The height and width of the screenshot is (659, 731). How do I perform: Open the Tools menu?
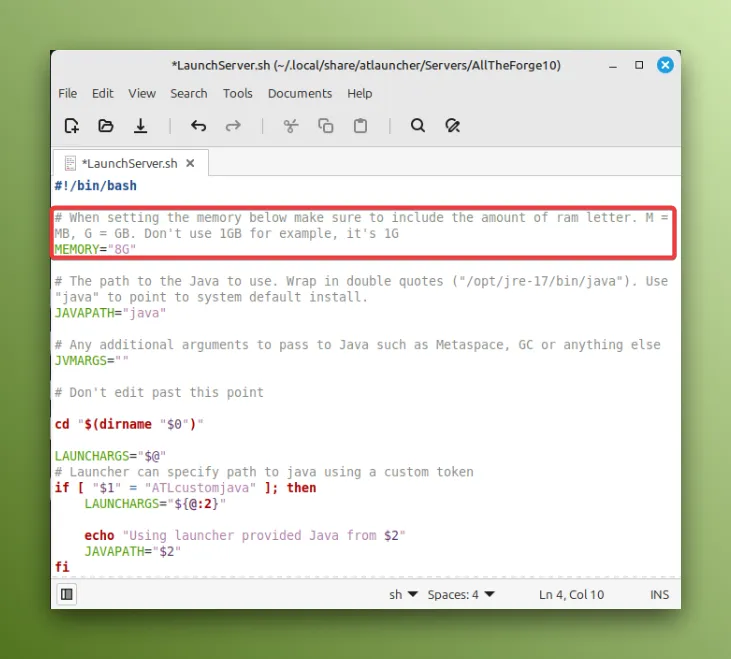238,93
